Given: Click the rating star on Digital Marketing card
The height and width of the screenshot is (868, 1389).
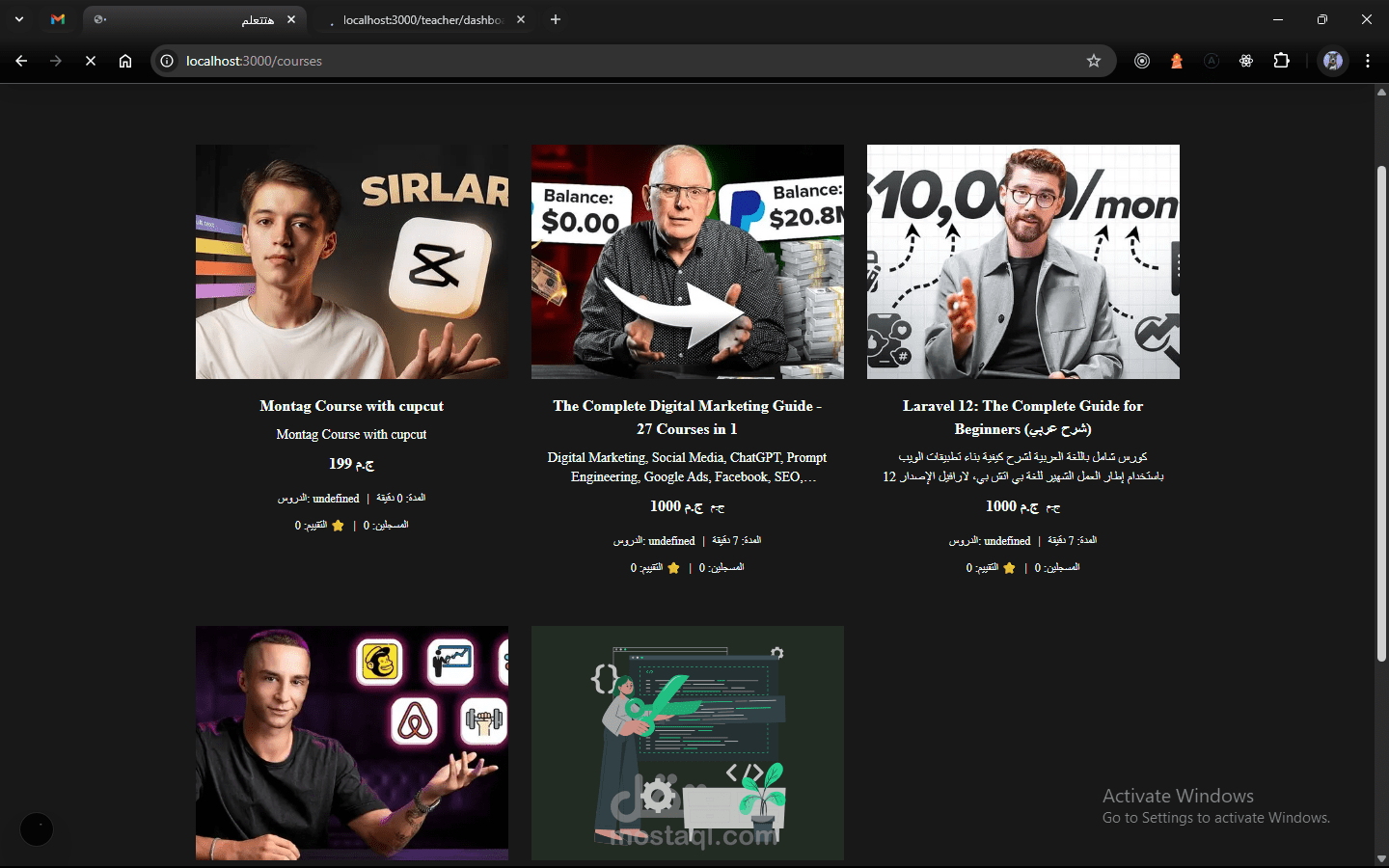Looking at the screenshot, I should (x=673, y=568).
